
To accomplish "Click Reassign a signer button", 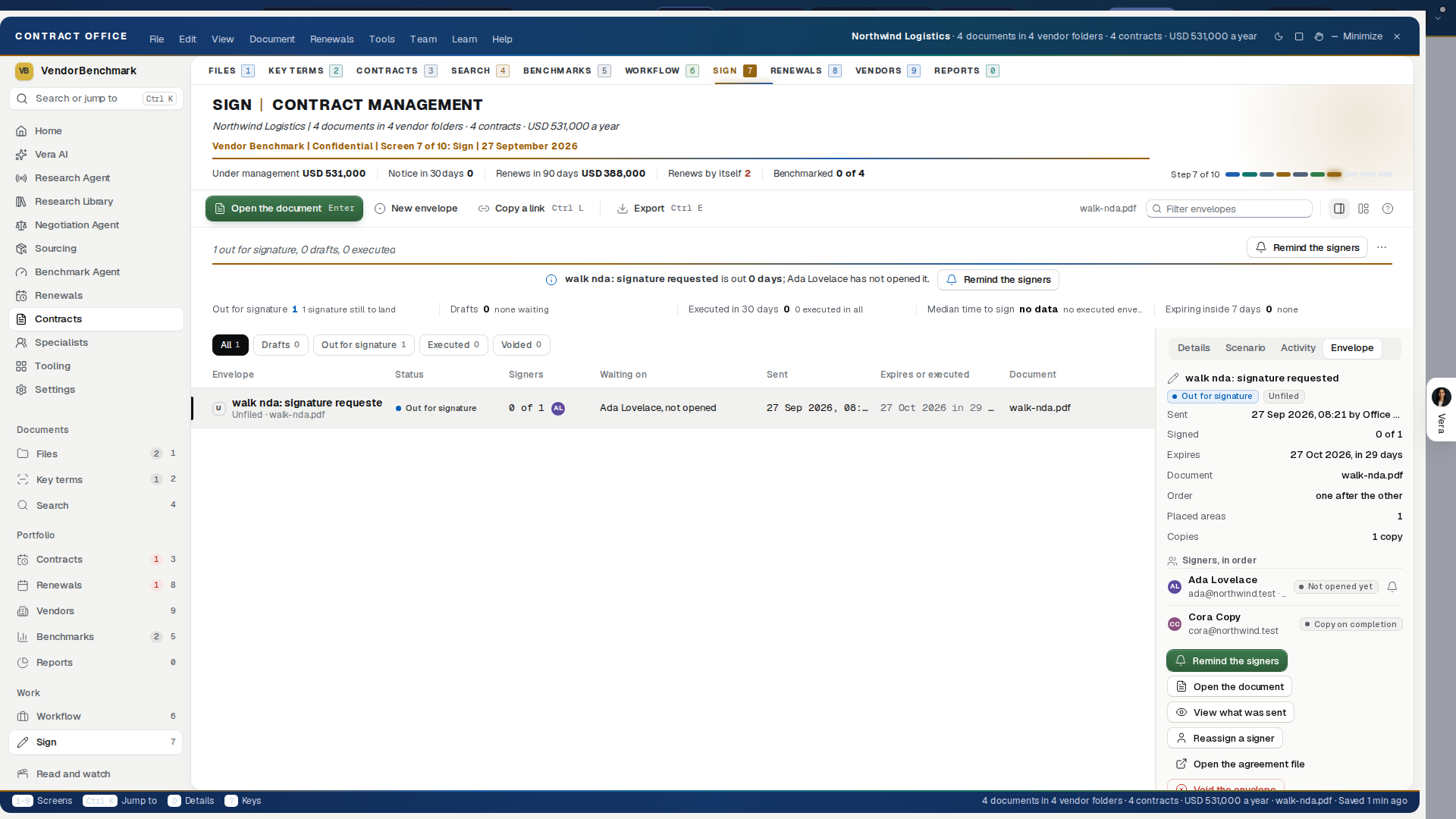I will click(x=1225, y=739).
